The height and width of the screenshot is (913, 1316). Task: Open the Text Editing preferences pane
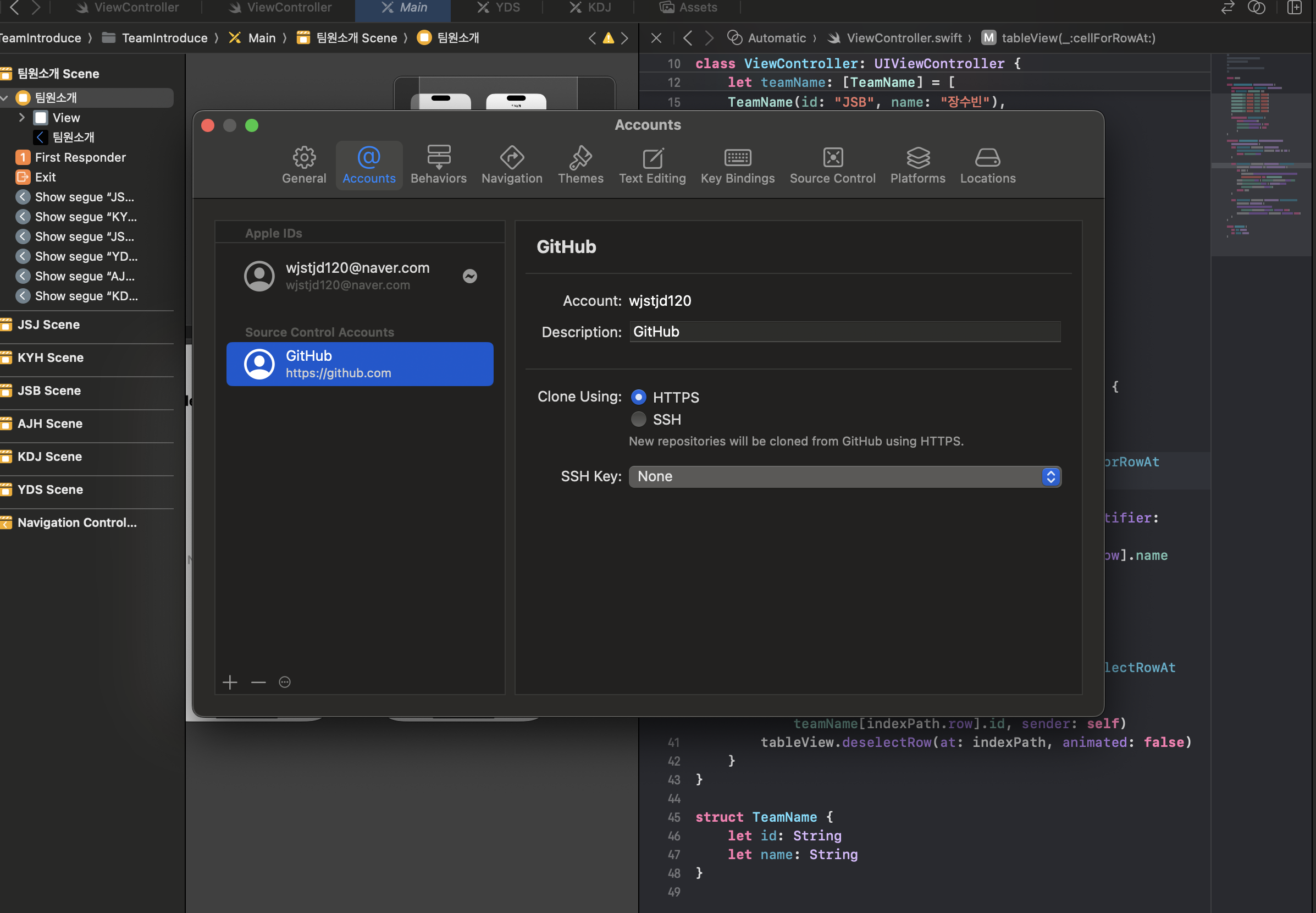[x=653, y=166]
